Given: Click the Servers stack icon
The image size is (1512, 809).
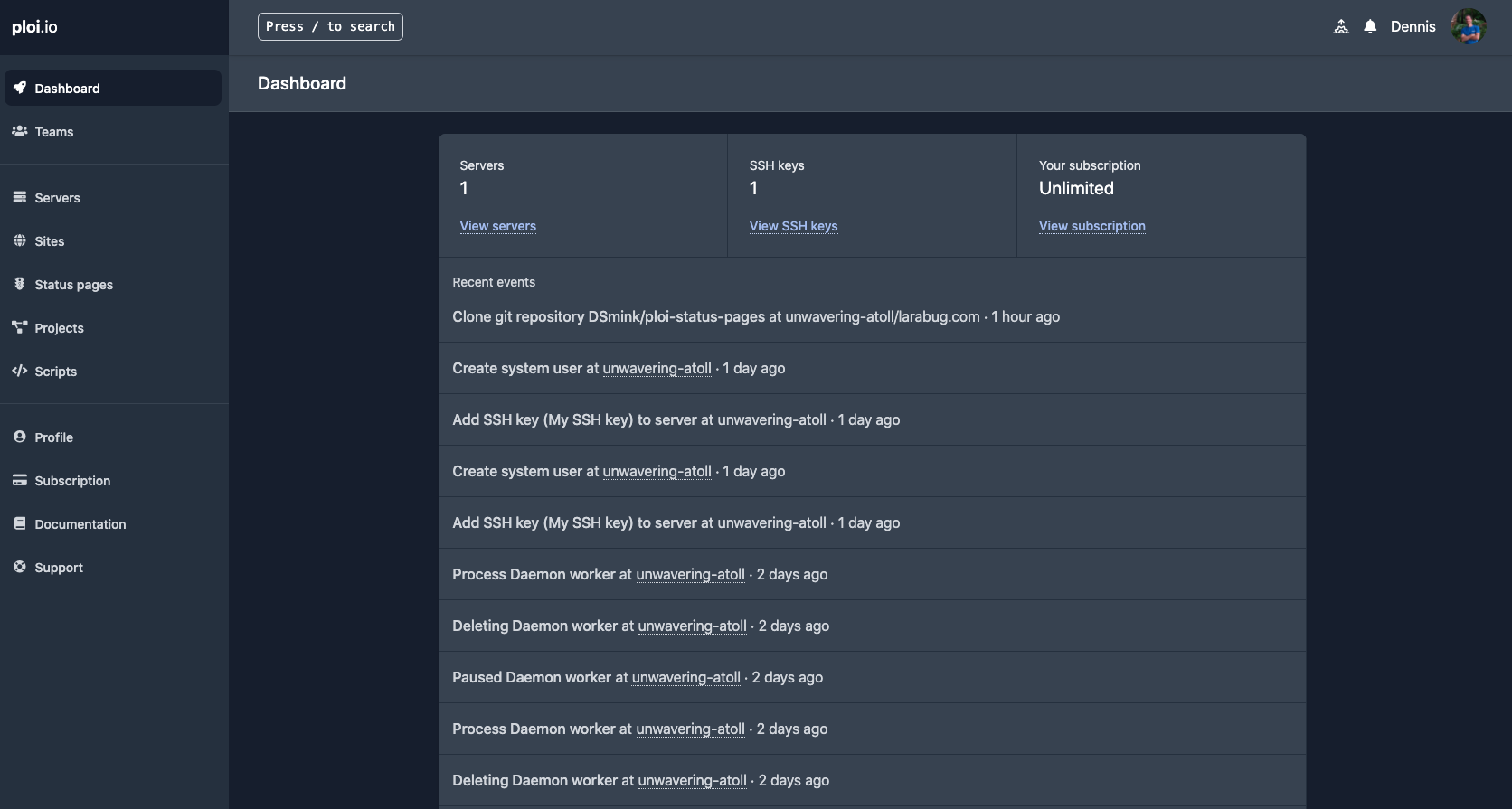Looking at the screenshot, I should pos(20,197).
